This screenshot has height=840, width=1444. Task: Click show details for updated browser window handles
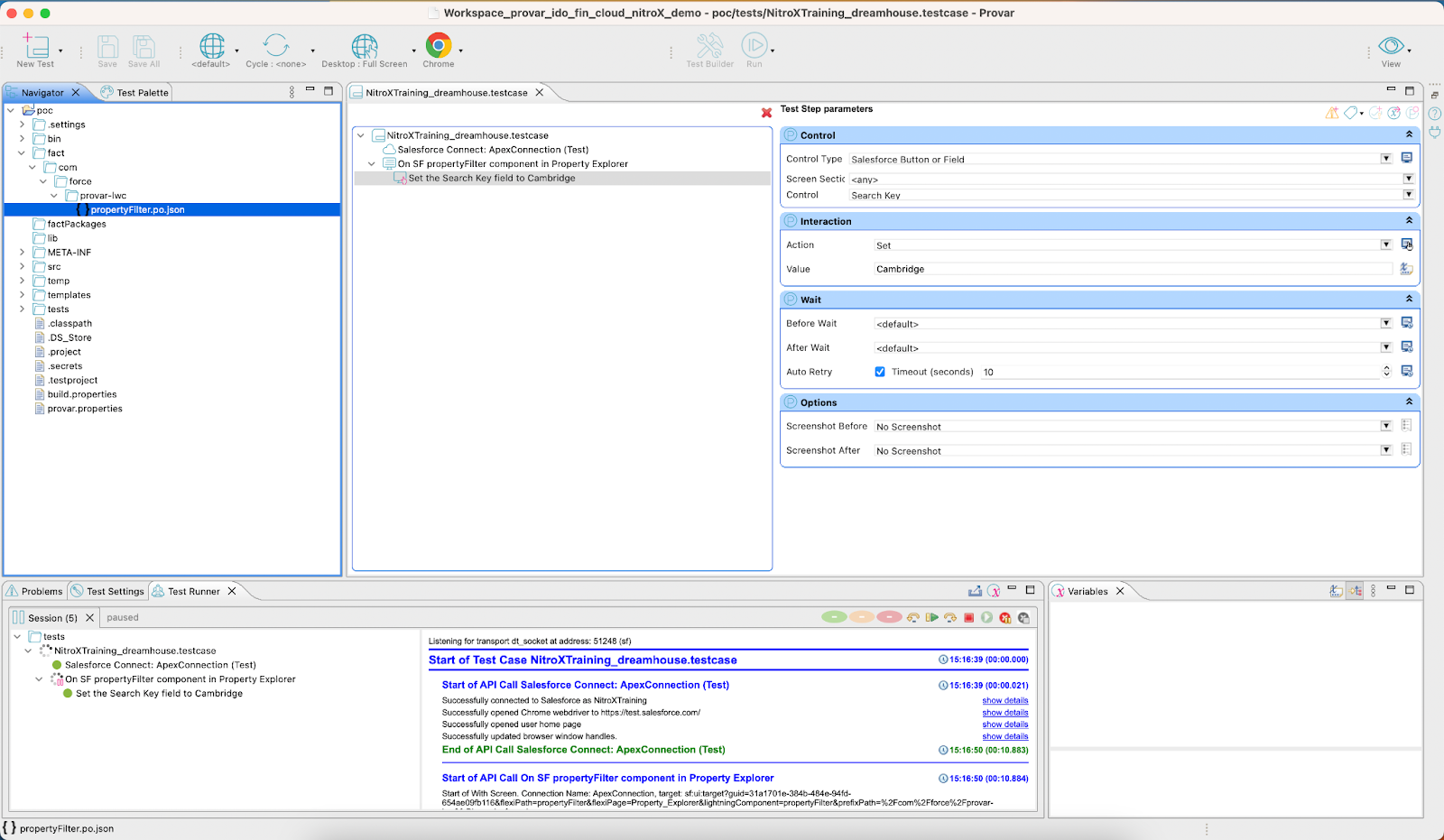(1004, 736)
